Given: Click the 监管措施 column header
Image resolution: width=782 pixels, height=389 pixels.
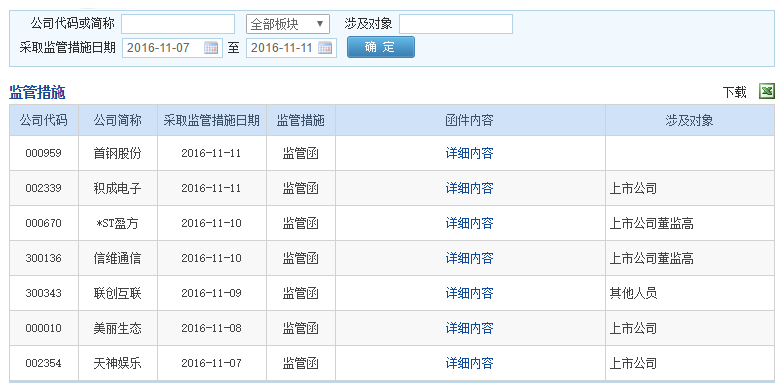Looking at the screenshot, I should coord(301,120).
